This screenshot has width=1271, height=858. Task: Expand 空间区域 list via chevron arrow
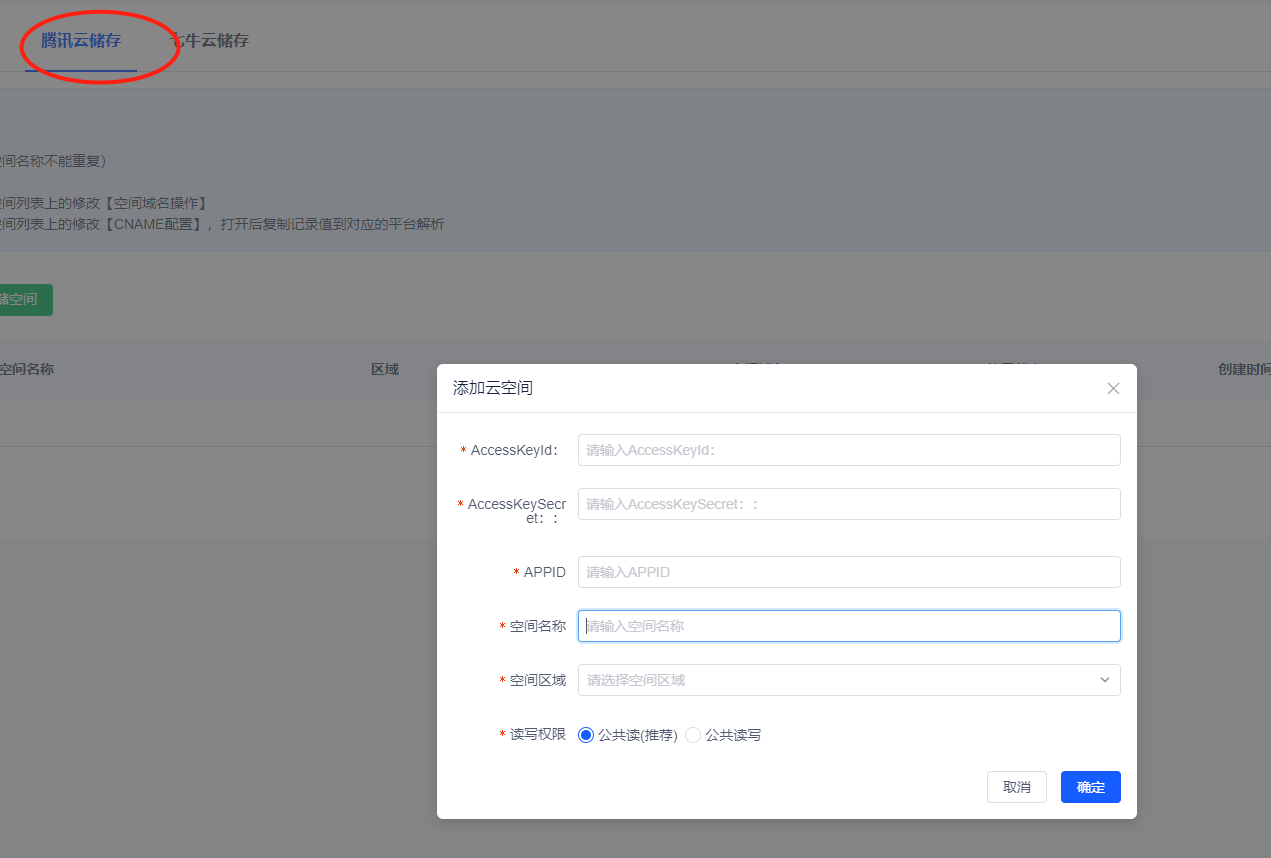pos(1105,680)
